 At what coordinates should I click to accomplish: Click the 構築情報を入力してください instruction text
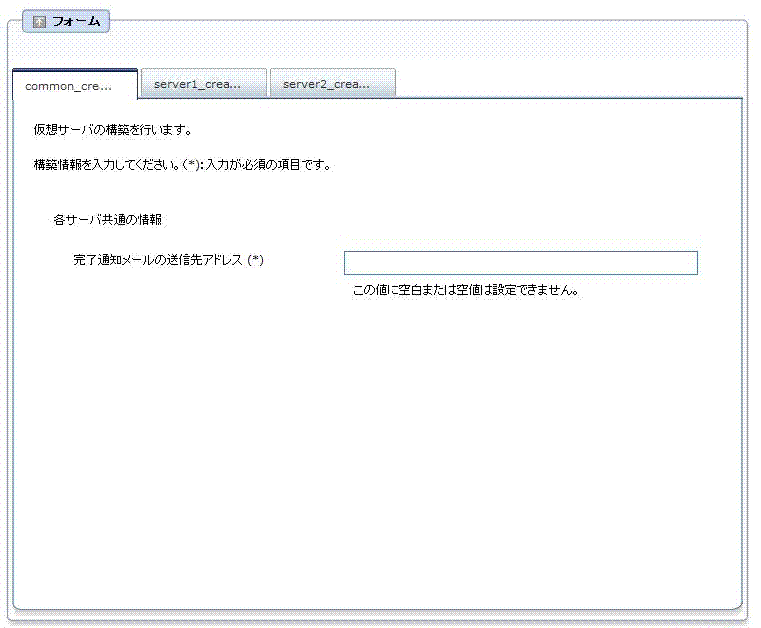(182, 165)
